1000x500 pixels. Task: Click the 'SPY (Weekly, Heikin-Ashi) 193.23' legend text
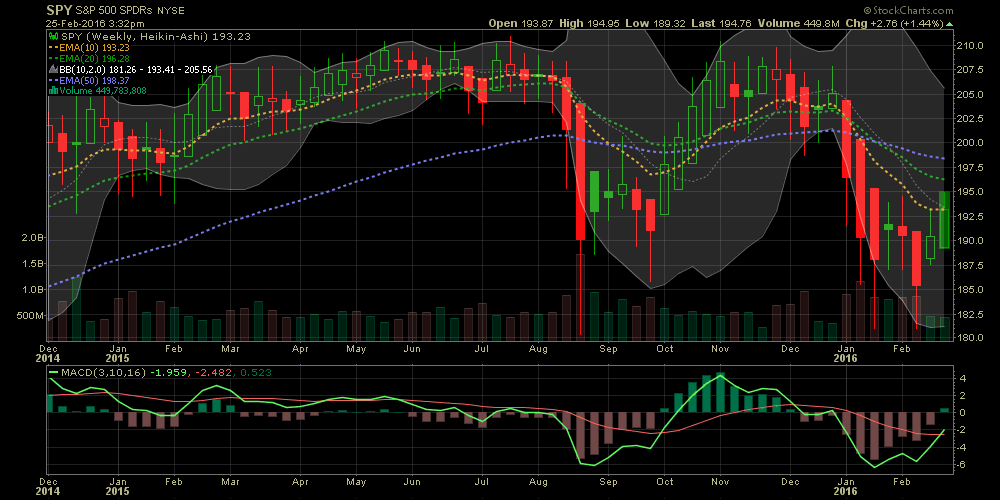(155, 37)
